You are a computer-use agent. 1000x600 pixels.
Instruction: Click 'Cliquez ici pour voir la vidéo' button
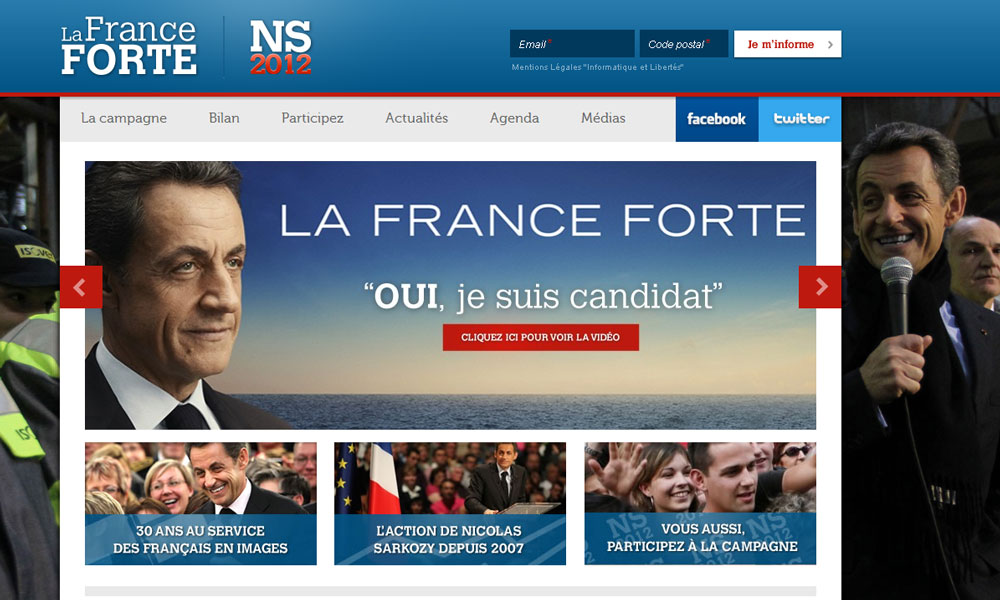(x=541, y=337)
